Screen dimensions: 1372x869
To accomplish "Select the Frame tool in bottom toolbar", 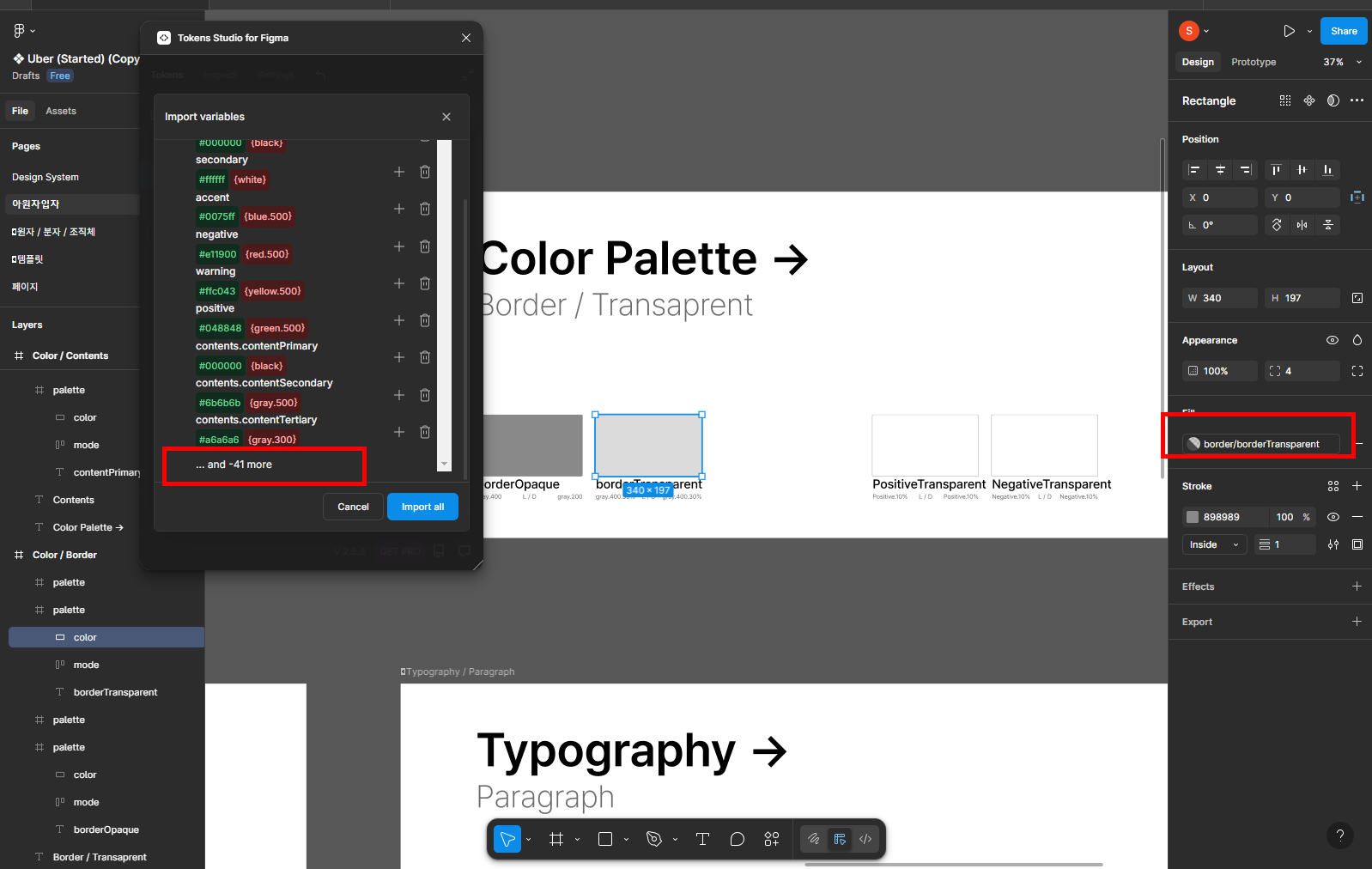I will pos(556,839).
